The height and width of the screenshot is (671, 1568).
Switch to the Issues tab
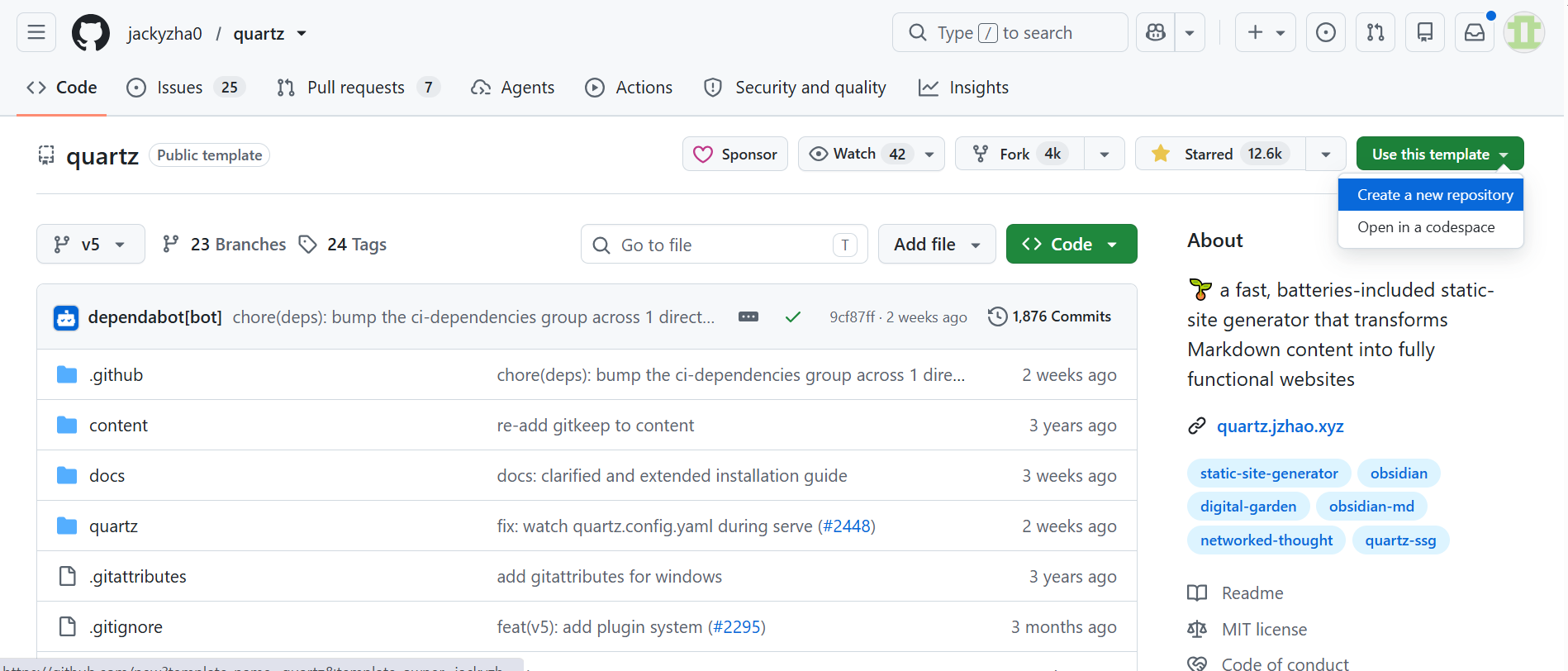click(x=186, y=88)
